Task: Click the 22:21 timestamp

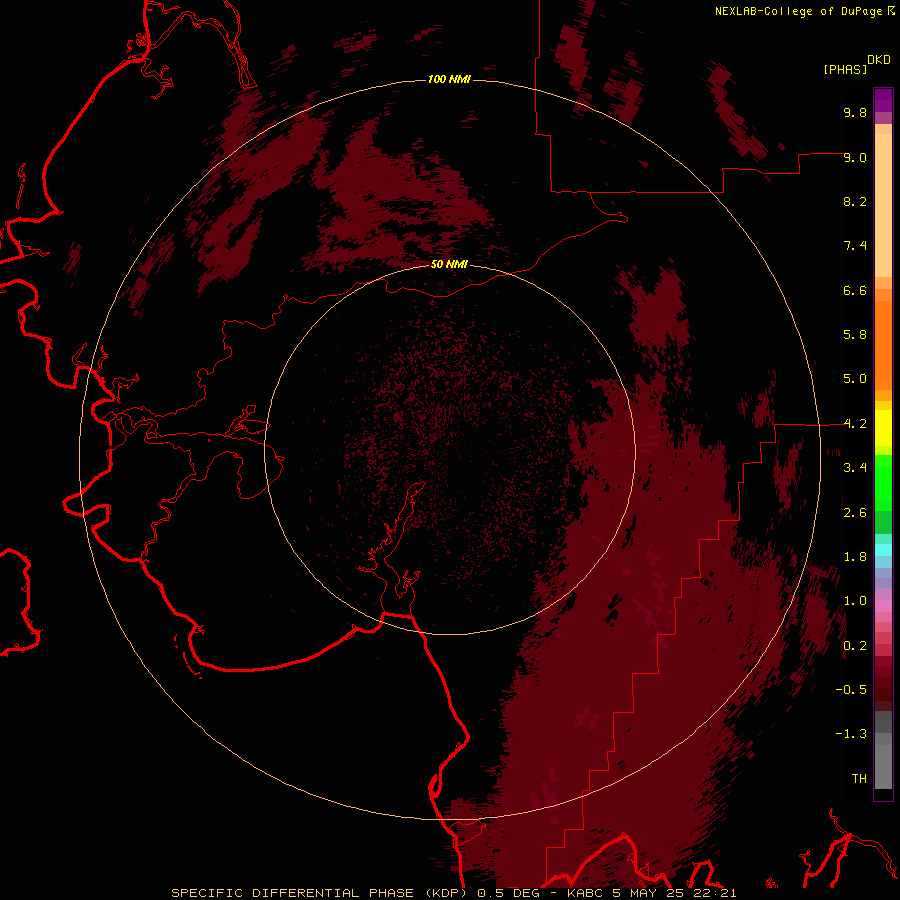Action: coord(715,893)
